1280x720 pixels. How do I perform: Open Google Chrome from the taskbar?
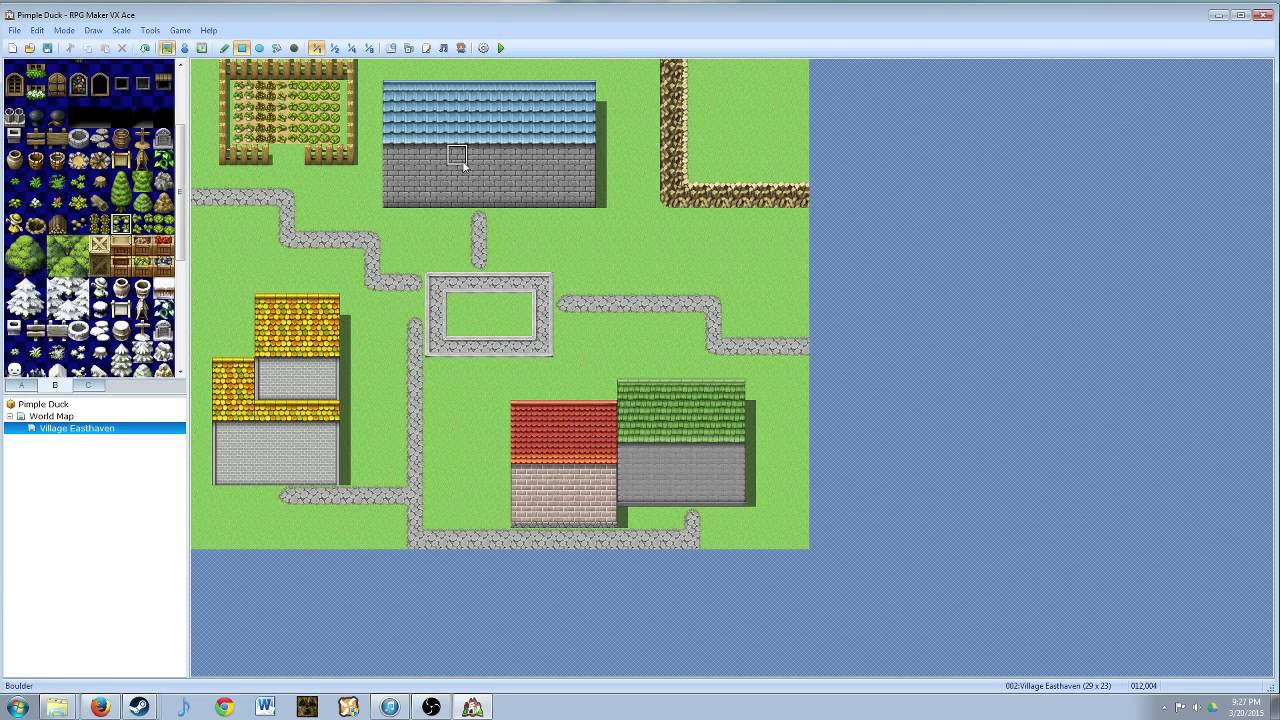[224, 707]
